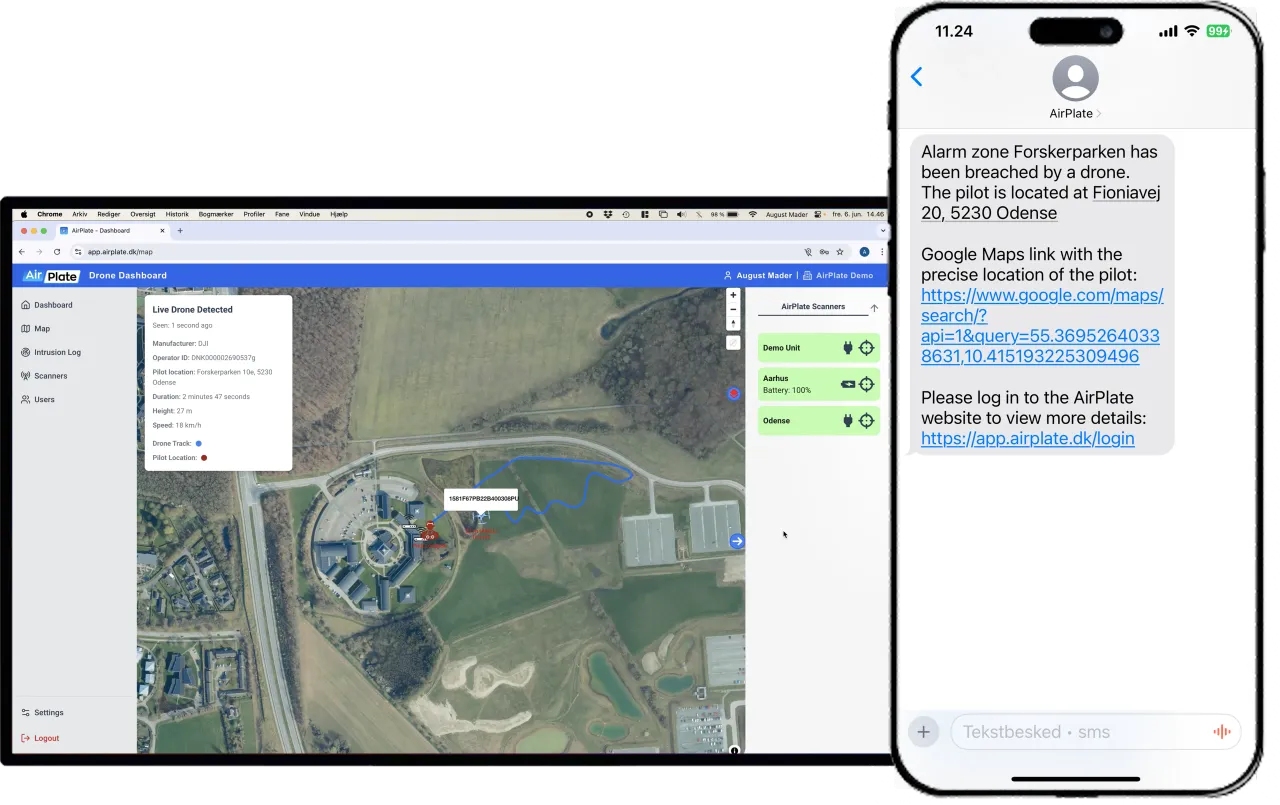1280x805 pixels.
Task: Open the Apple menu
Action: pyautogui.click(x=24, y=214)
